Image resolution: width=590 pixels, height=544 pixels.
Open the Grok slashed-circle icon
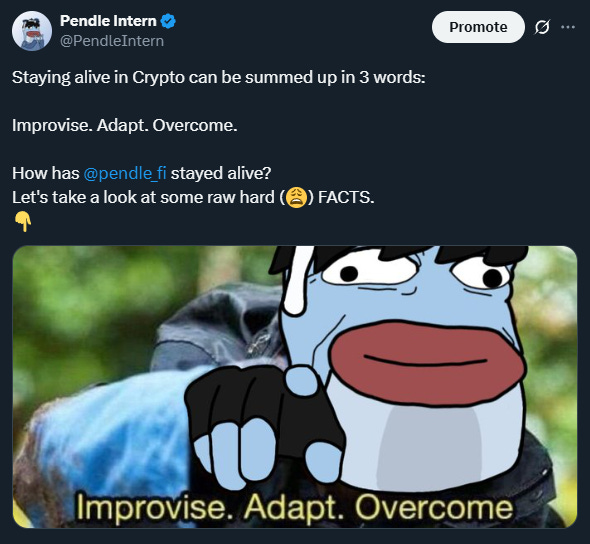click(542, 27)
